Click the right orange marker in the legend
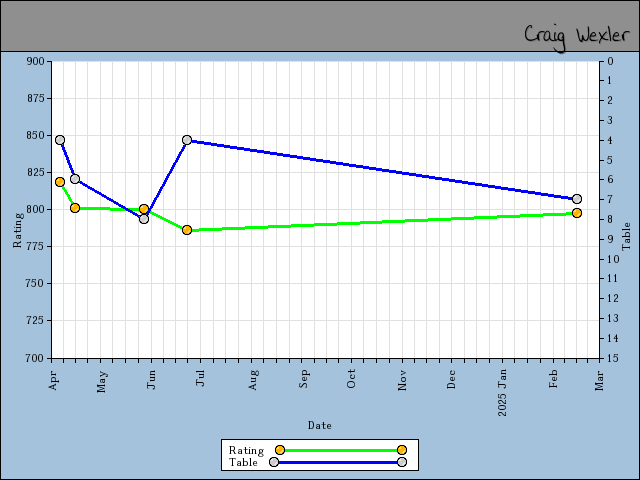The width and height of the screenshot is (640, 480). pos(402,450)
